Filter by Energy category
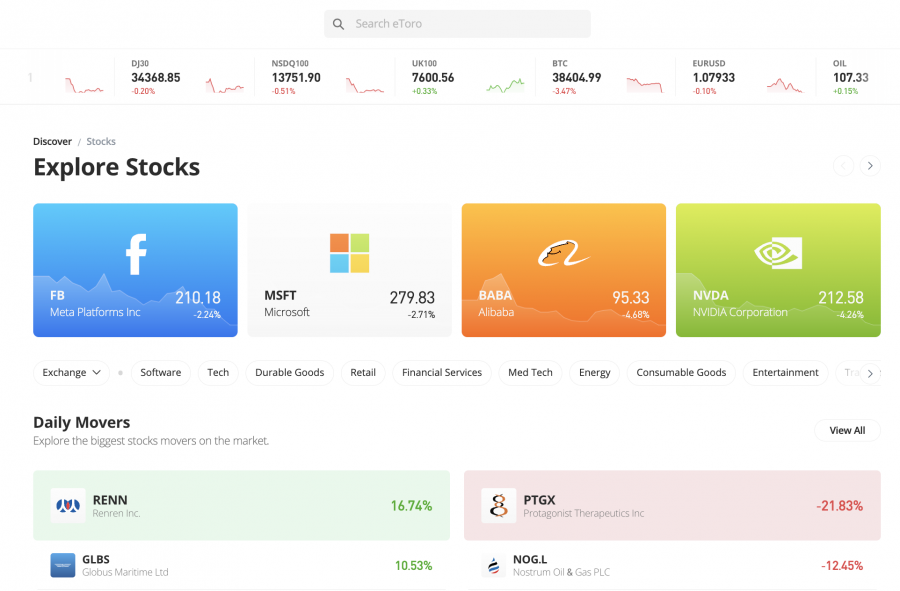Viewport: 900px width, 591px height. (595, 372)
